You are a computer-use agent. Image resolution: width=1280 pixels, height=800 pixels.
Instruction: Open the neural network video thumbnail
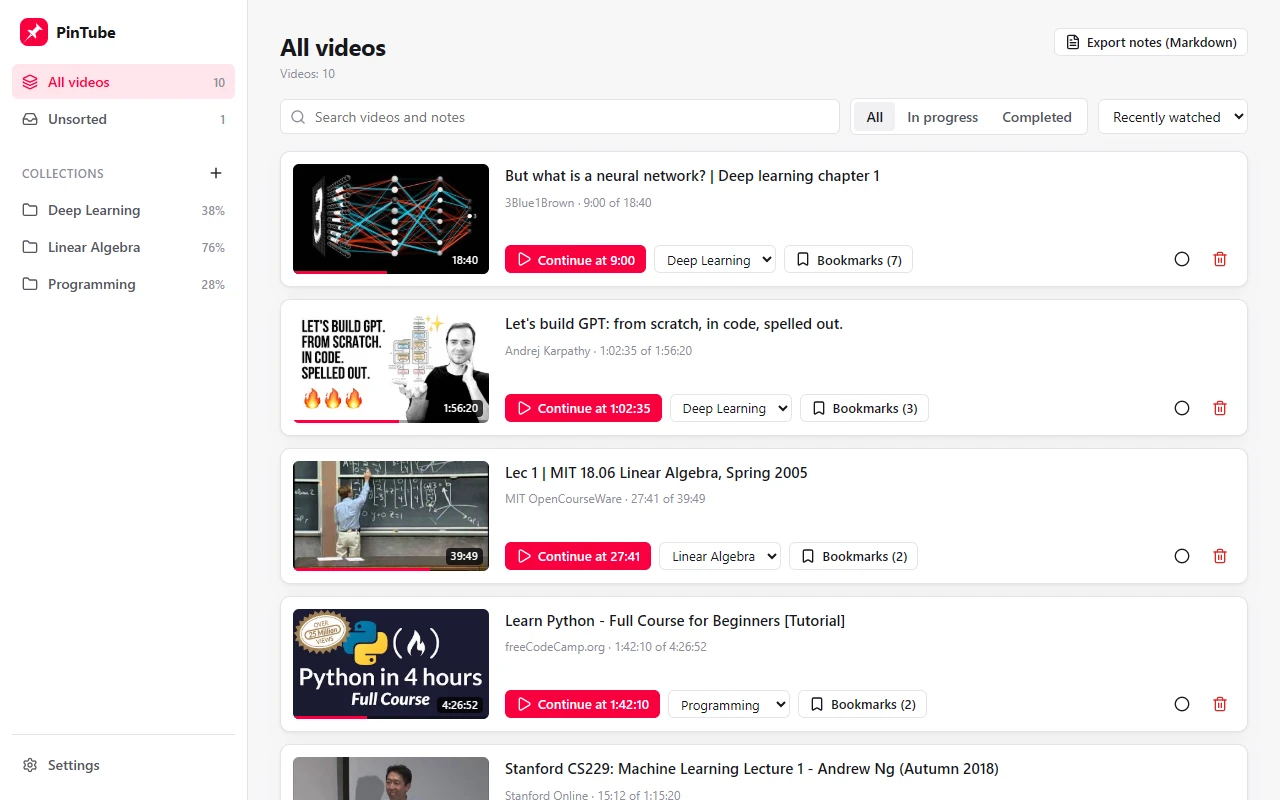[391, 219]
